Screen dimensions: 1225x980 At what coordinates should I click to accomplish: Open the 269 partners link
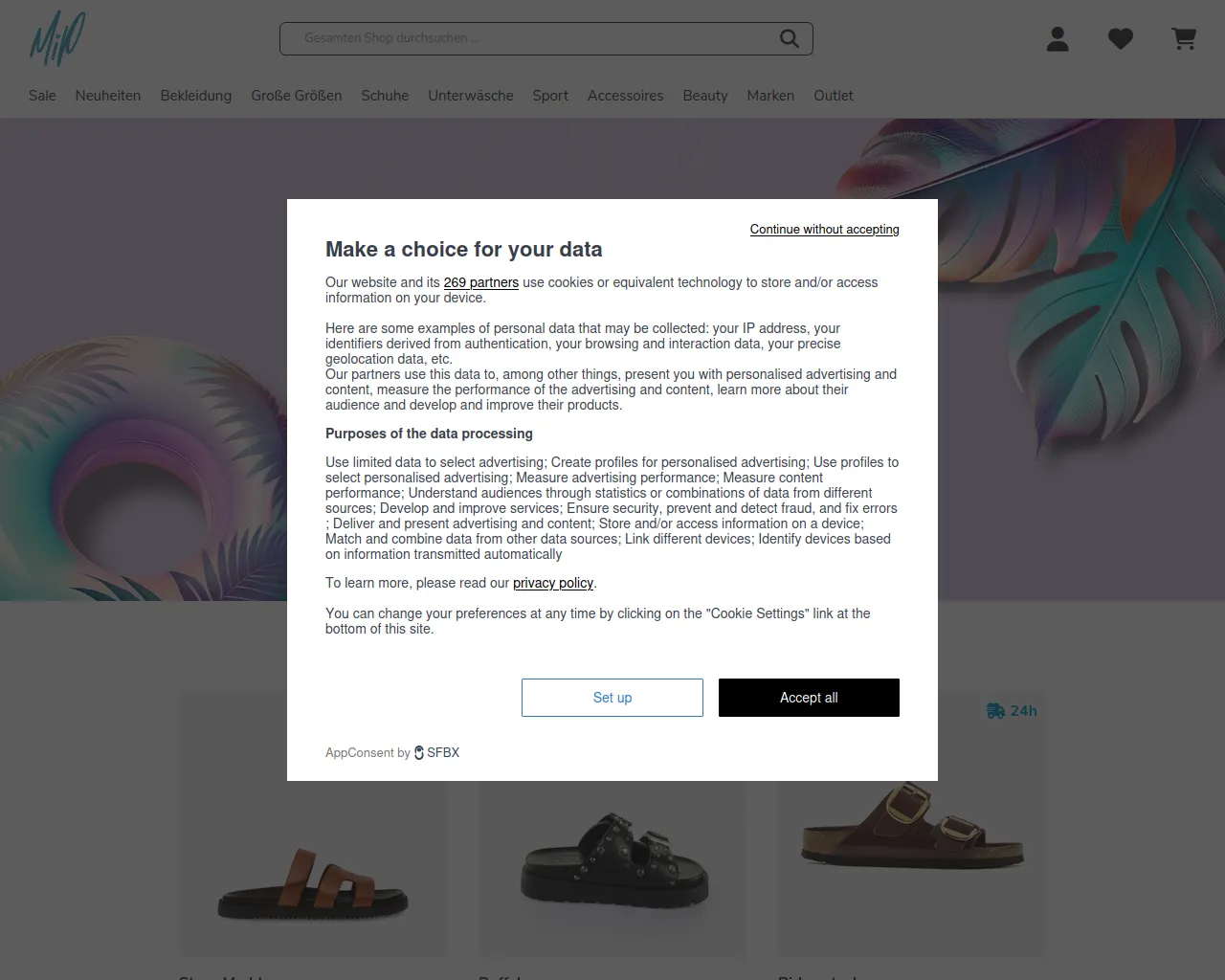pyautogui.click(x=480, y=282)
